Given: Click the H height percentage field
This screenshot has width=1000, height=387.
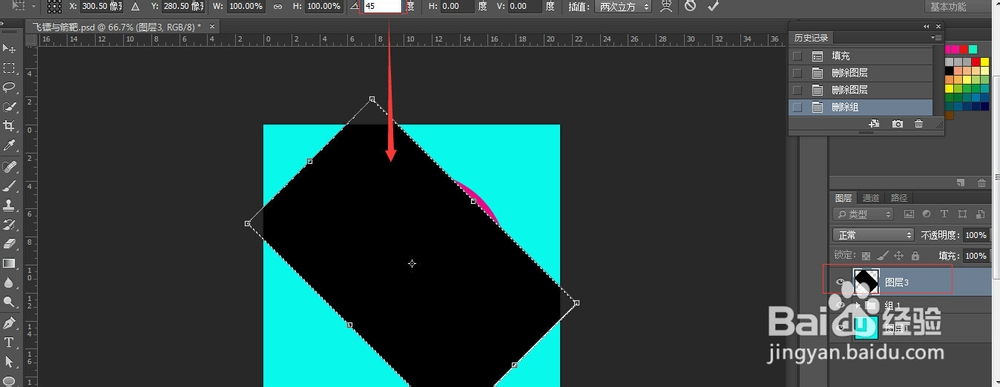Looking at the screenshot, I should click(323, 6).
